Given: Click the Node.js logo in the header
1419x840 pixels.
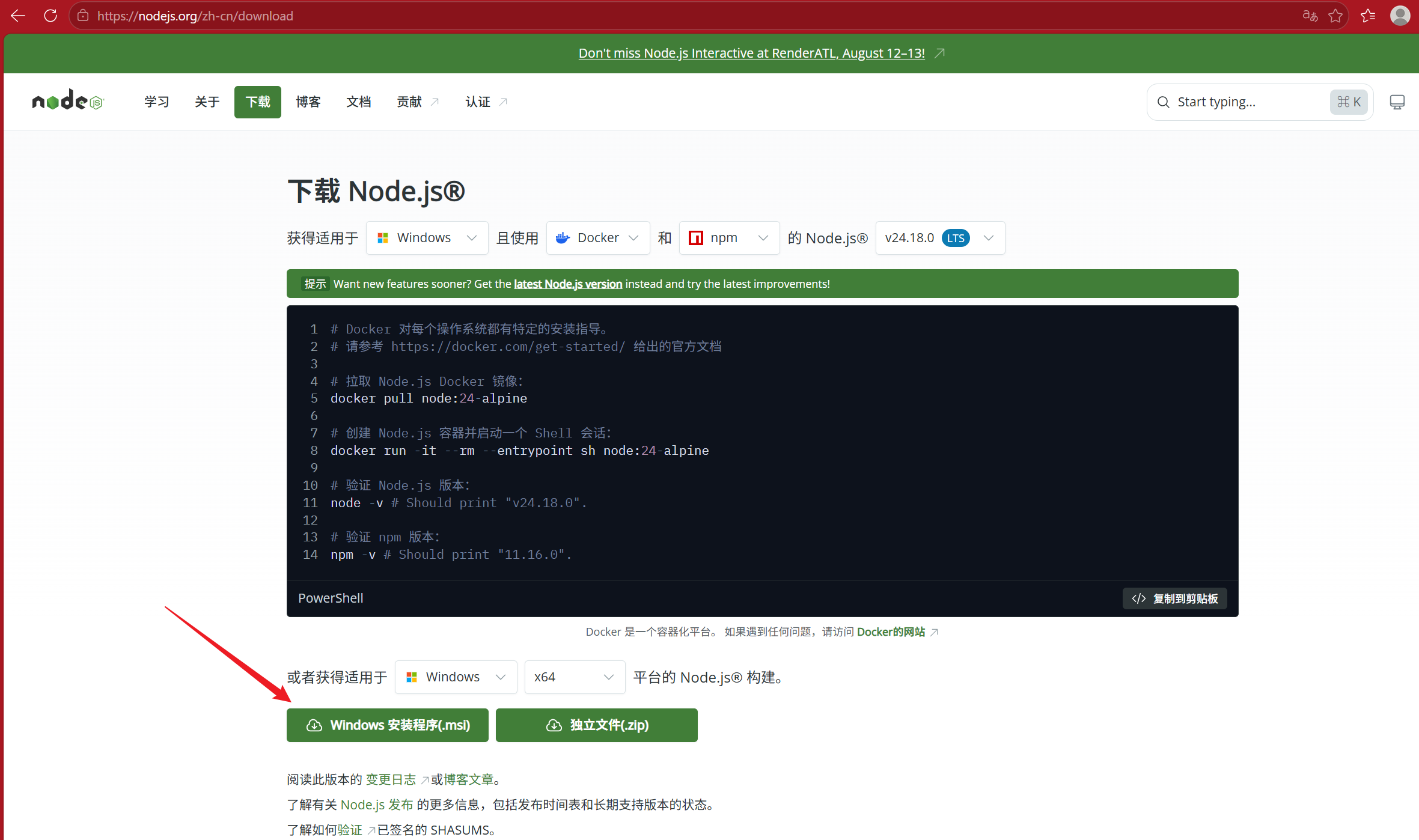Looking at the screenshot, I should tap(68, 101).
